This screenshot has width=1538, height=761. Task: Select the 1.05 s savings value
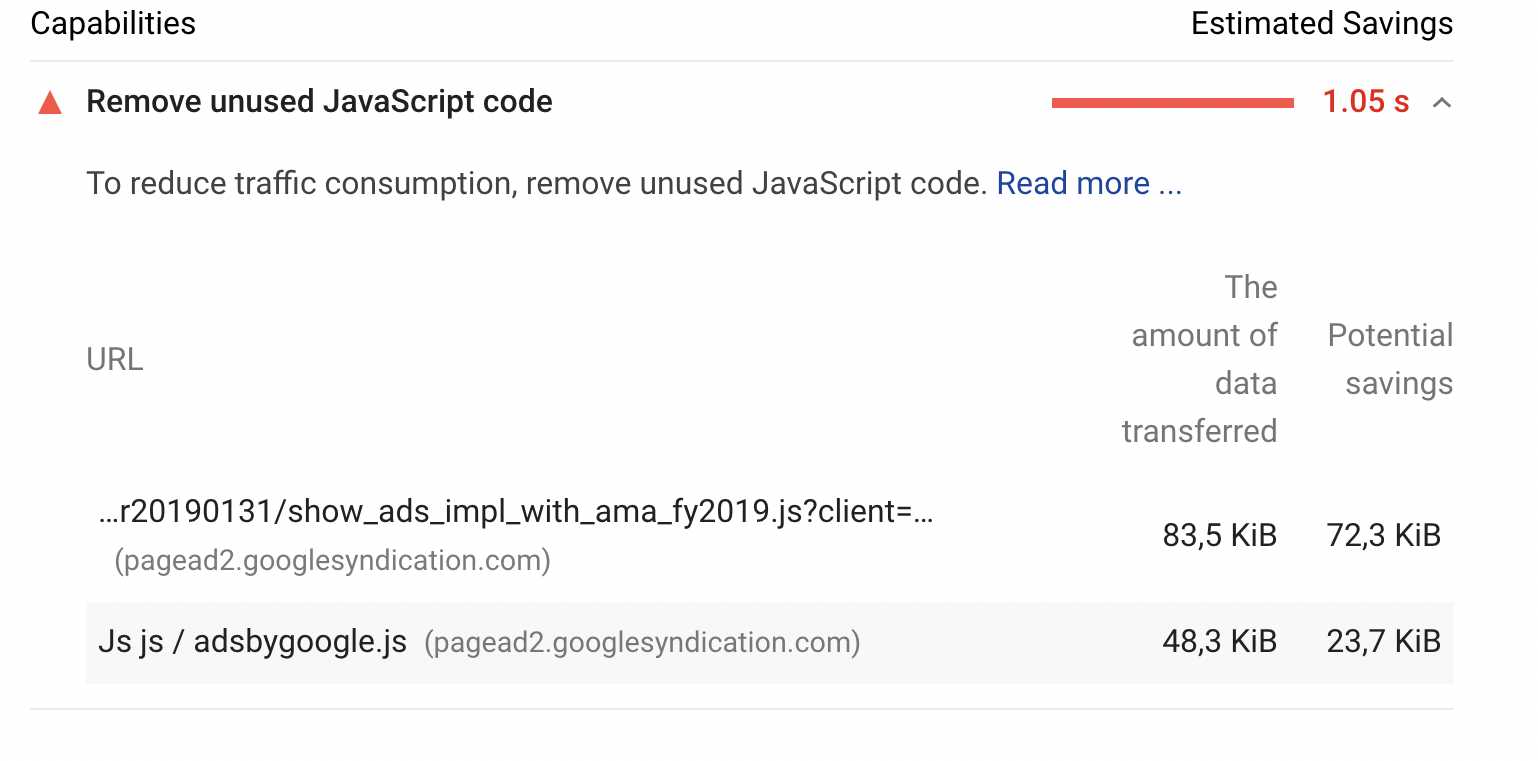pyautogui.click(x=1365, y=102)
